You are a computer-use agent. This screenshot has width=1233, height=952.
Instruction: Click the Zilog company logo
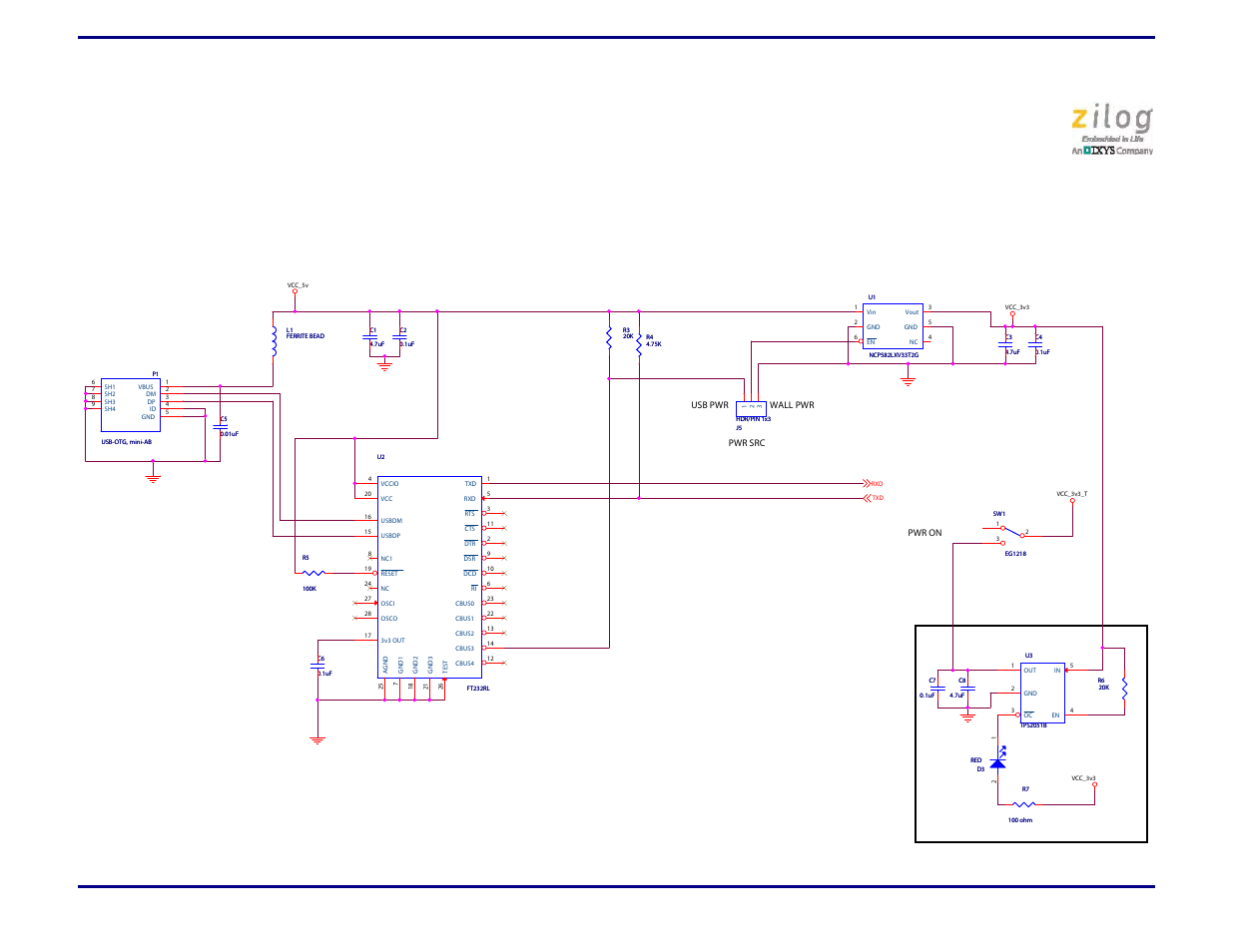(x=1112, y=131)
